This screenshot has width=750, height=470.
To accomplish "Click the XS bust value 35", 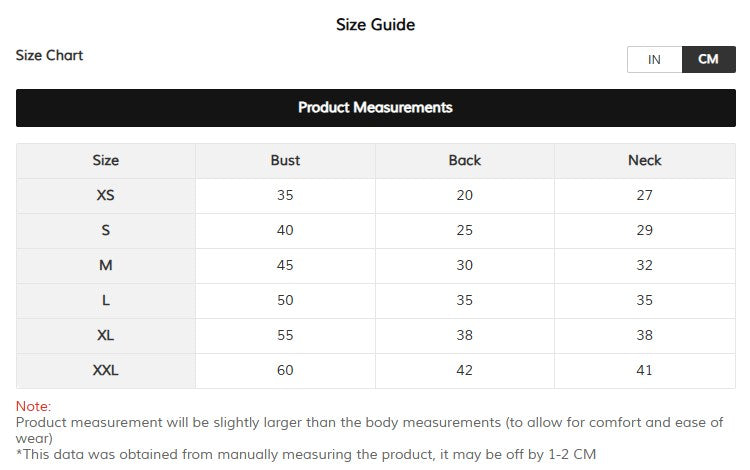I will coord(285,196).
